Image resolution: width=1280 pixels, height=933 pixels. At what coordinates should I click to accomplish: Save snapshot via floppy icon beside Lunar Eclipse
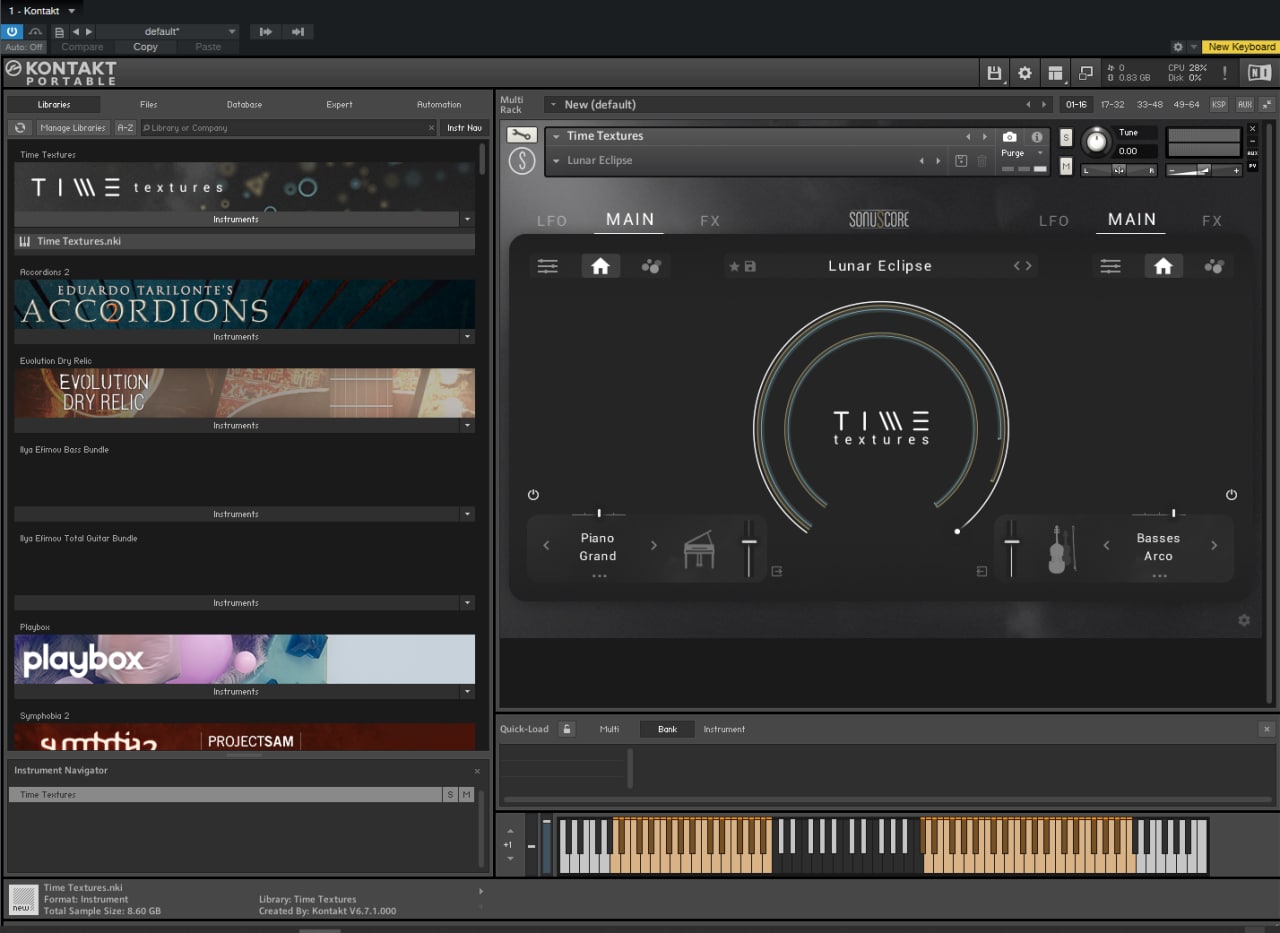point(961,161)
